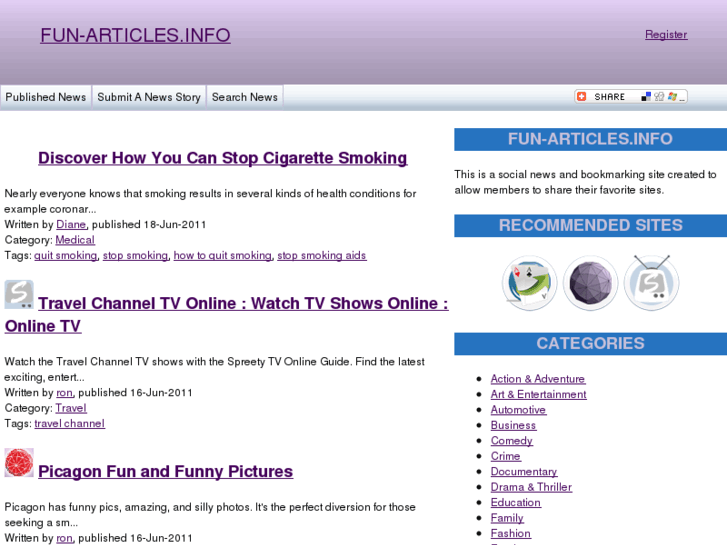Image resolution: width=727 pixels, height=545 pixels.
Task: Open Comedy category
Action: pyautogui.click(x=512, y=441)
